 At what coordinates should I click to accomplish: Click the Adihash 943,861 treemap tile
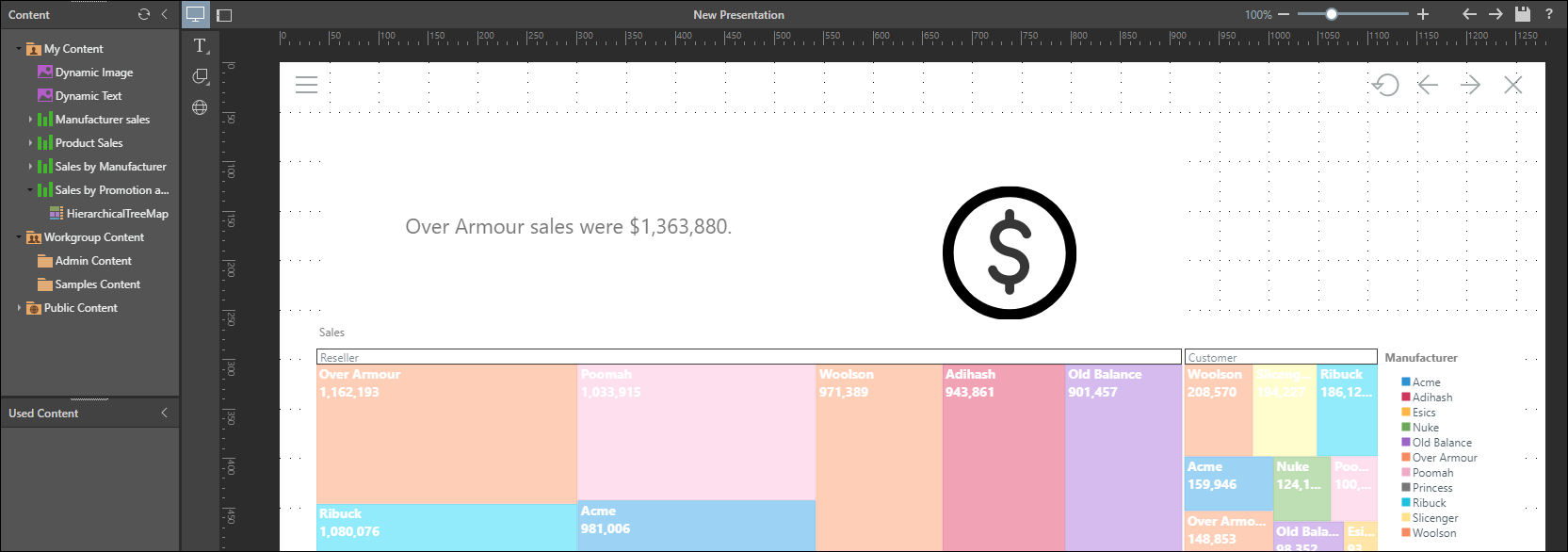1004,458
